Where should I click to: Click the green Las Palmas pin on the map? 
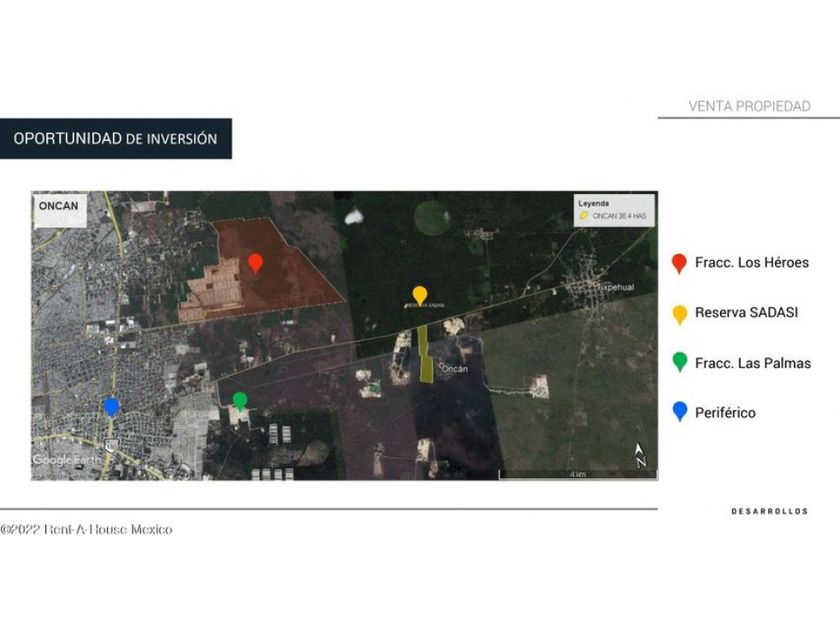[x=240, y=401]
